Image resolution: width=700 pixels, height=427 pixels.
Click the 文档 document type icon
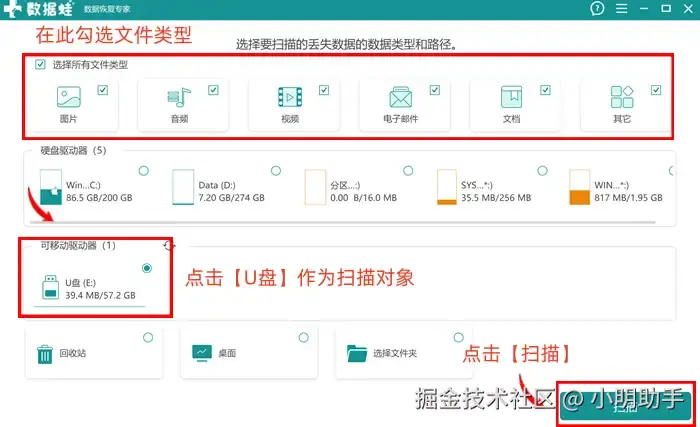pos(511,97)
